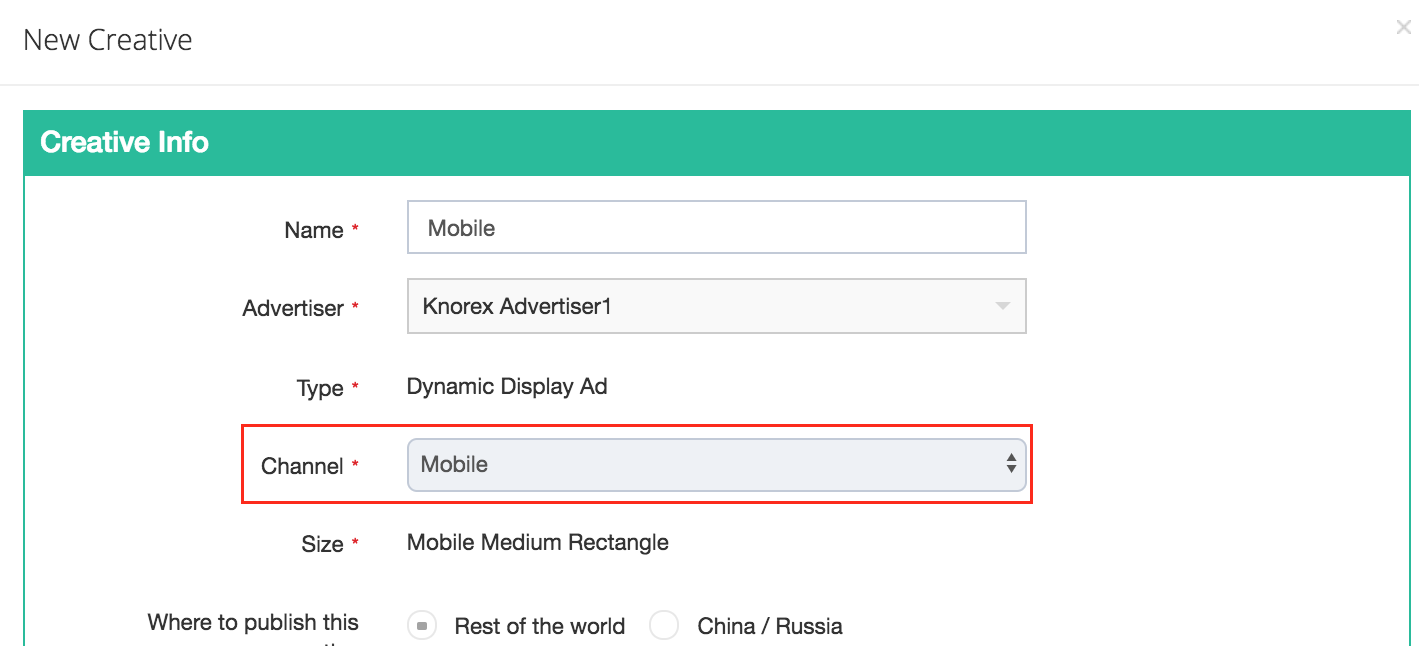Viewport: 1419px width, 646px height.
Task: Select the China / Russia radio button
Action: click(664, 626)
